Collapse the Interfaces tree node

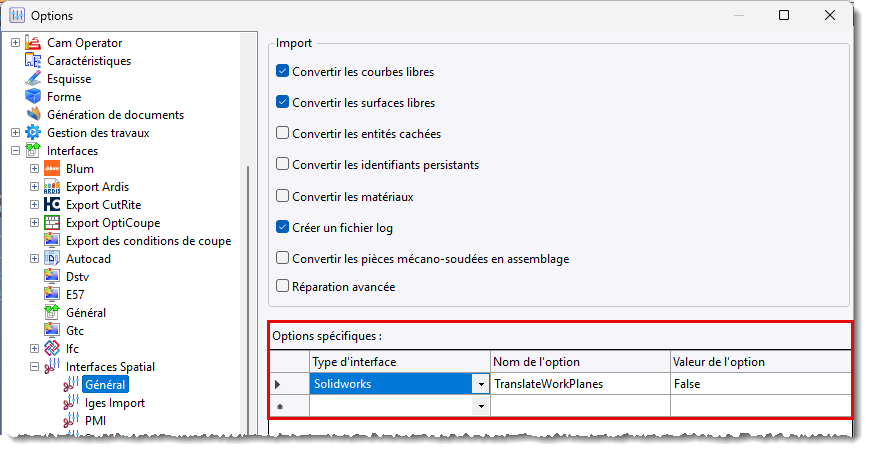[16, 151]
